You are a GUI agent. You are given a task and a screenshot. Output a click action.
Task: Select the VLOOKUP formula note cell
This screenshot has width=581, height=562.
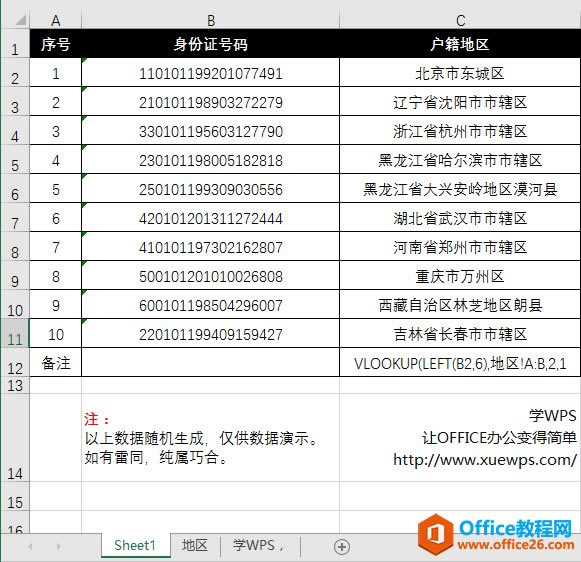460,362
